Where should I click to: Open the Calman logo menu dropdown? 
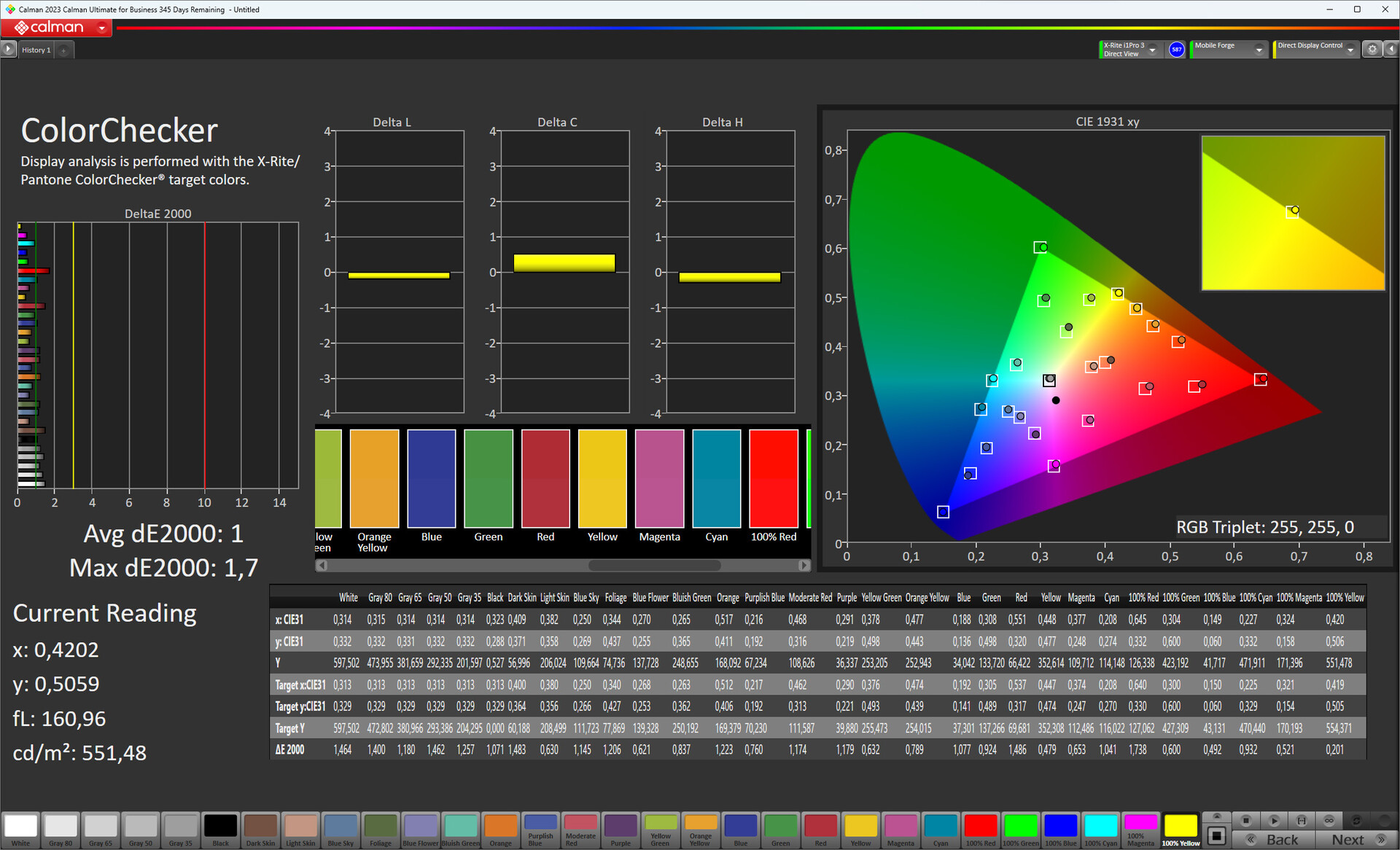pos(101,28)
